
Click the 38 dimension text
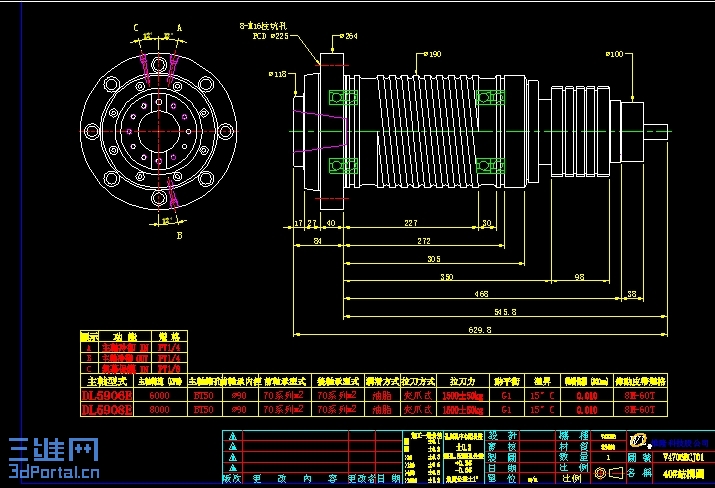(x=632, y=294)
